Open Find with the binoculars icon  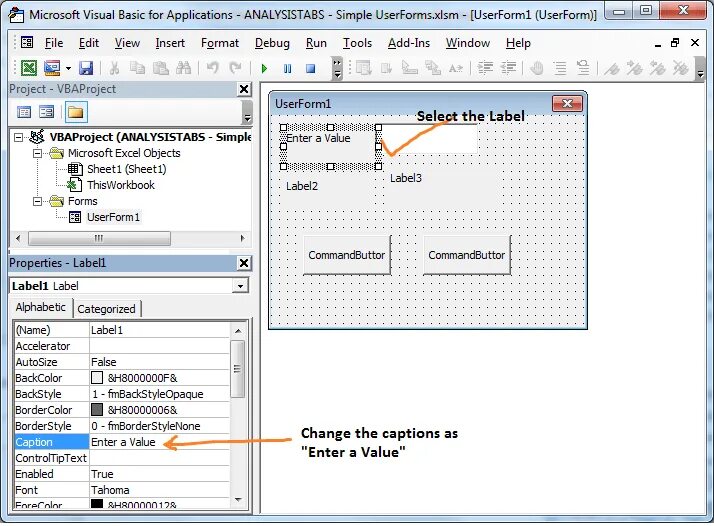pos(184,68)
